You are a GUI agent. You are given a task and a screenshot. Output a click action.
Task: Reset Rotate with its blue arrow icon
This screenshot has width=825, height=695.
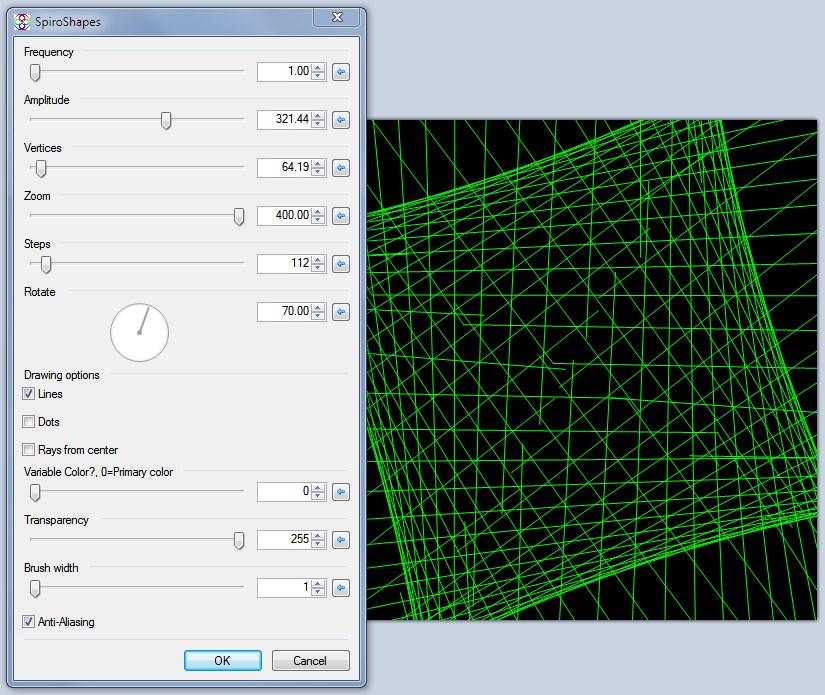tap(341, 312)
